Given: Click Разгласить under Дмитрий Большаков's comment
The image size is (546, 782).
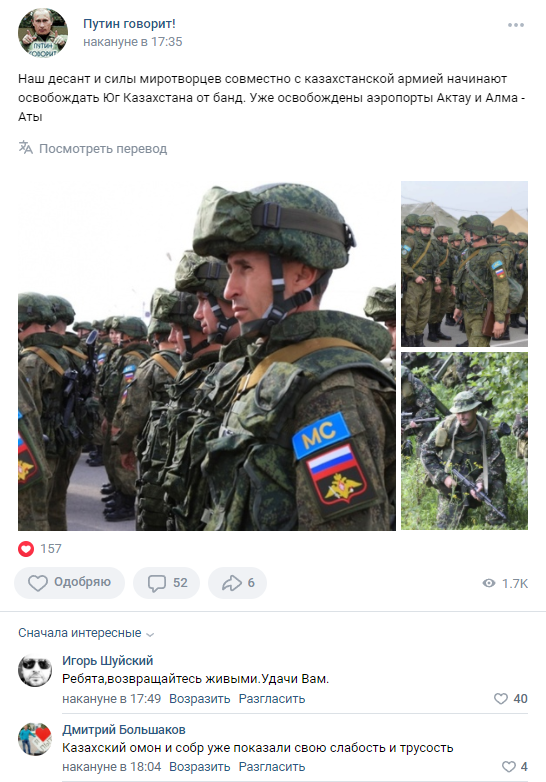Looking at the screenshot, I should pyautogui.click(x=272, y=767).
